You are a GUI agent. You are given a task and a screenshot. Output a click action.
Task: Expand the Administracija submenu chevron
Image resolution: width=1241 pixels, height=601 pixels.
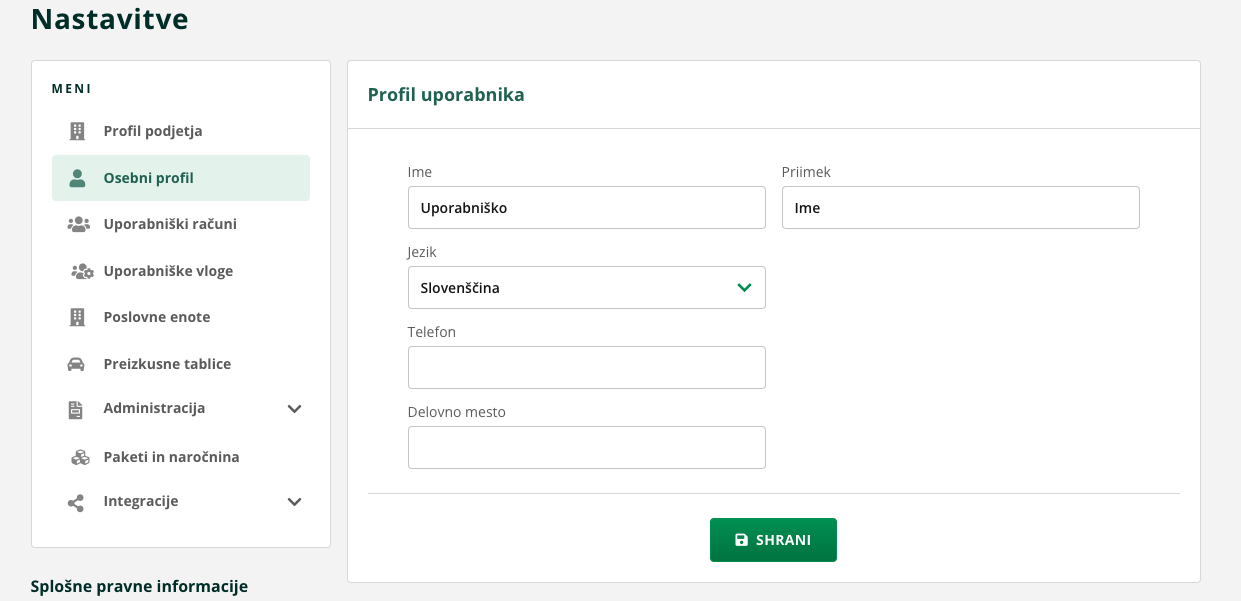click(x=294, y=409)
